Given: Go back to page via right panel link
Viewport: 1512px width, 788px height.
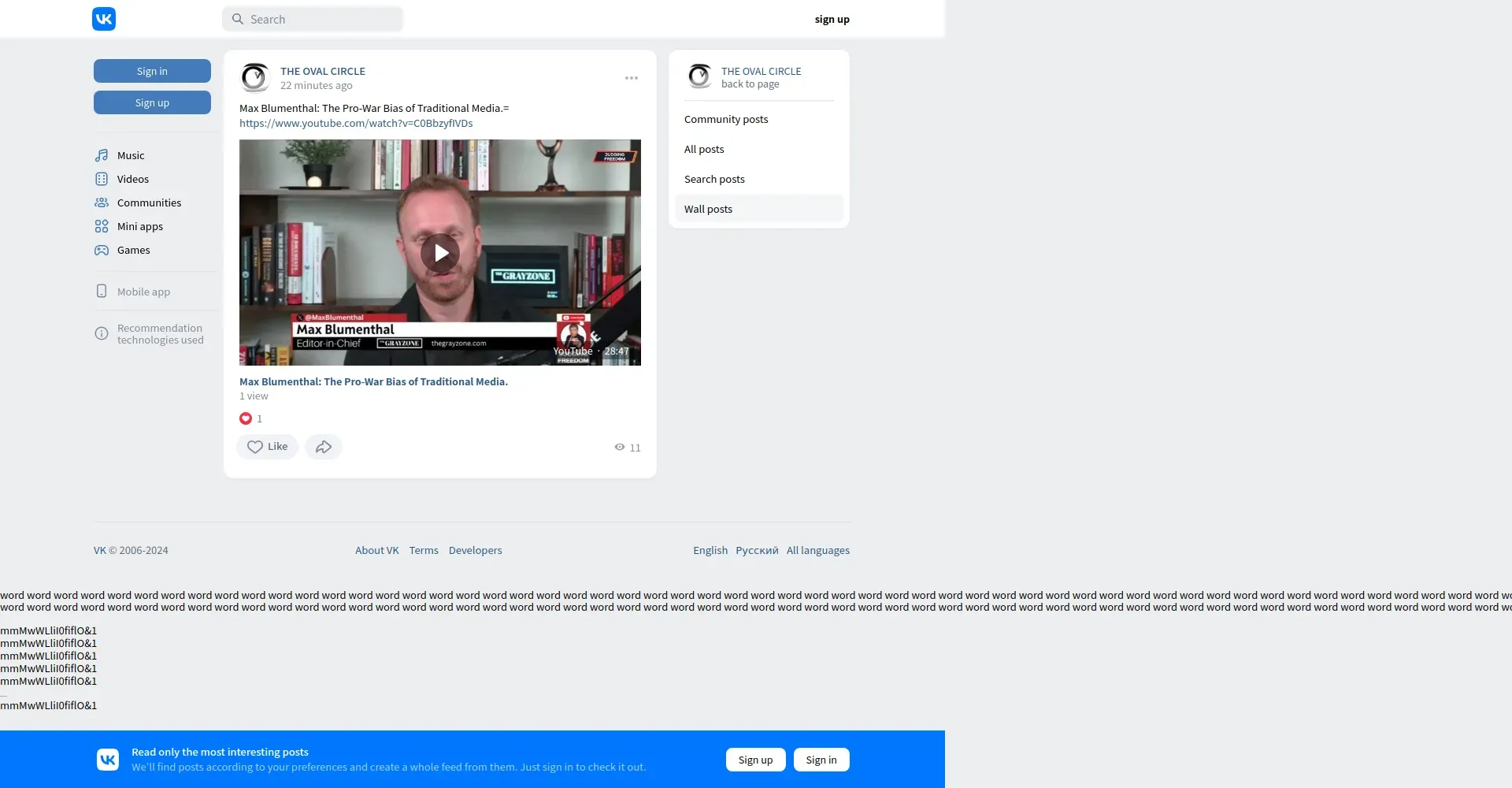Looking at the screenshot, I should (750, 84).
